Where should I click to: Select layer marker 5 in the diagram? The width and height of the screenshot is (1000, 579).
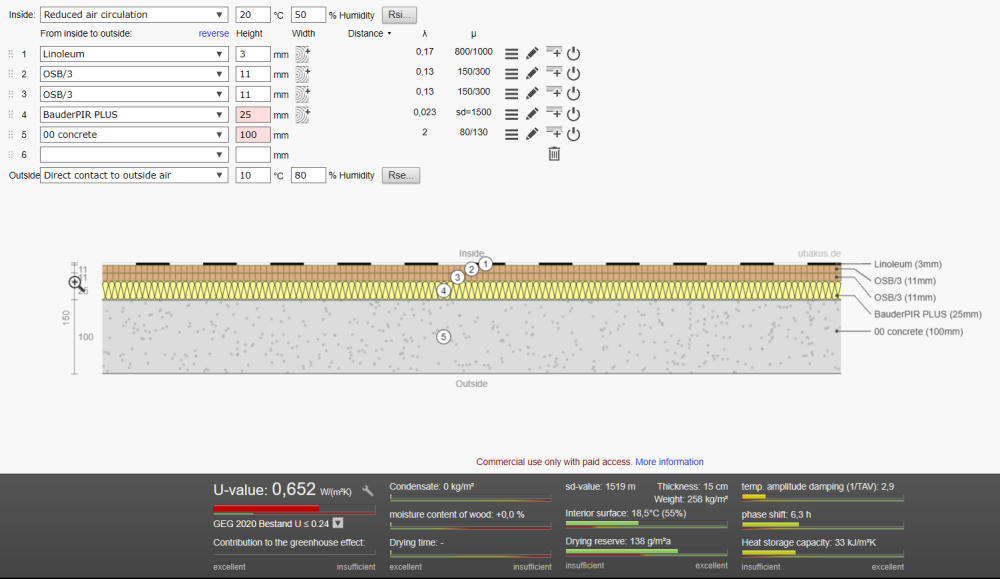(443, 337)
